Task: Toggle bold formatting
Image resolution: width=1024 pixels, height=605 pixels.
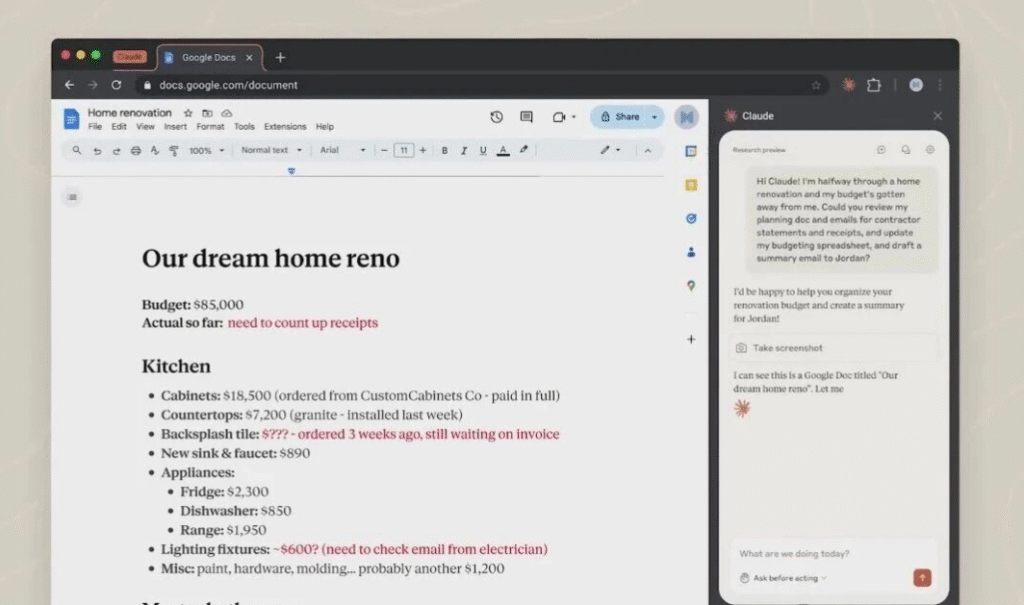Action: [x=445, y=151]
